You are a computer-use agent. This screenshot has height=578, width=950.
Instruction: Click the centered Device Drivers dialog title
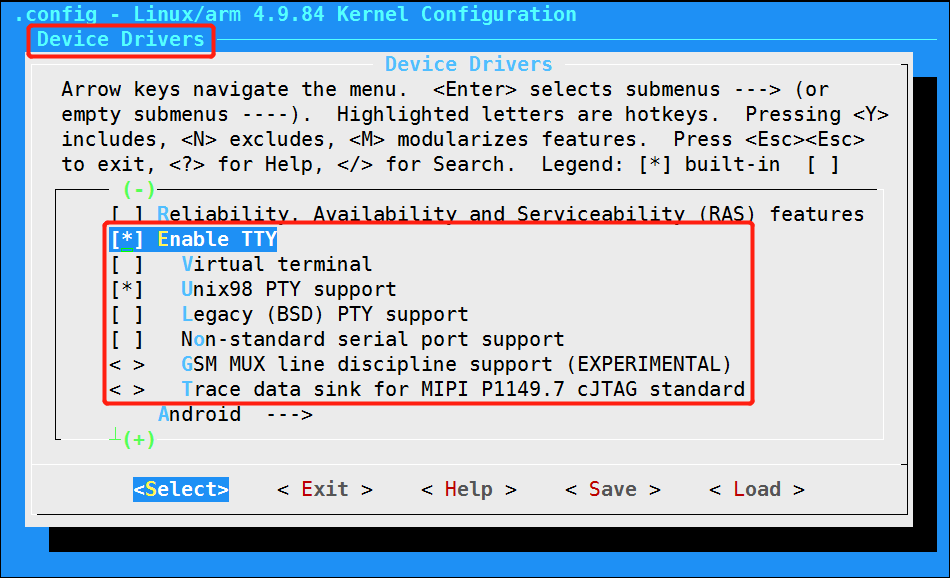point(468,64)
